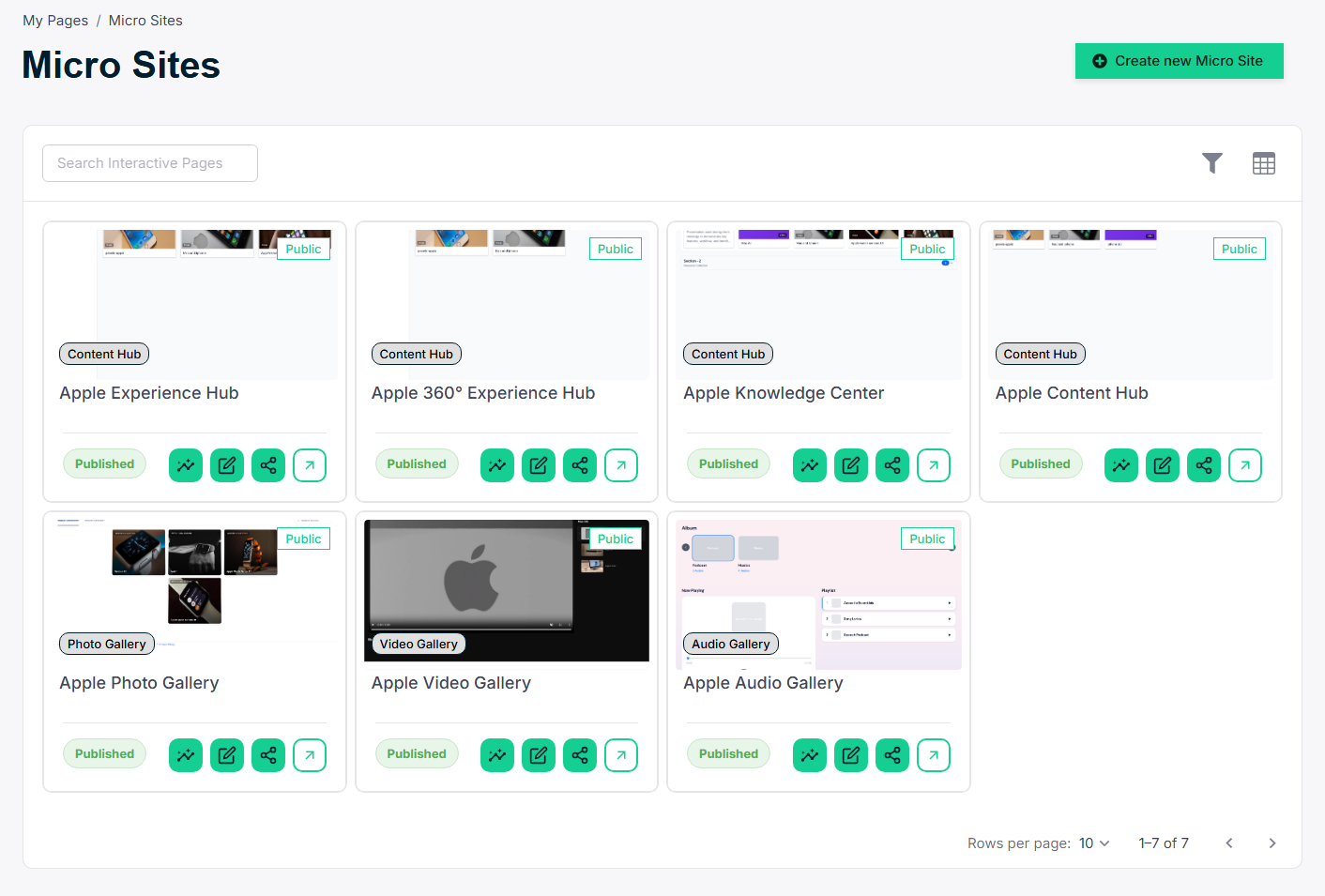
Task: Click the Apple Experience Hub title
Action: point(149,393)
